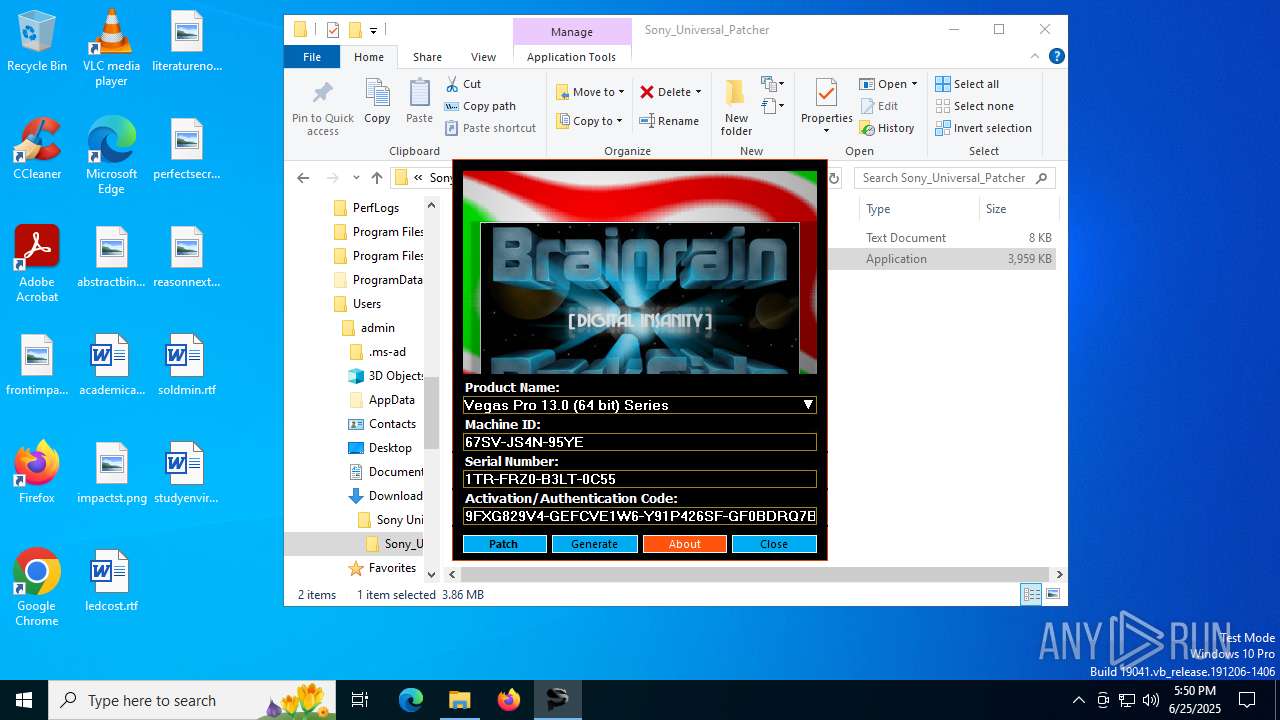Click the red Delete icon
The height and width of the screenshot is (720, 1280).
click(647, 92)
